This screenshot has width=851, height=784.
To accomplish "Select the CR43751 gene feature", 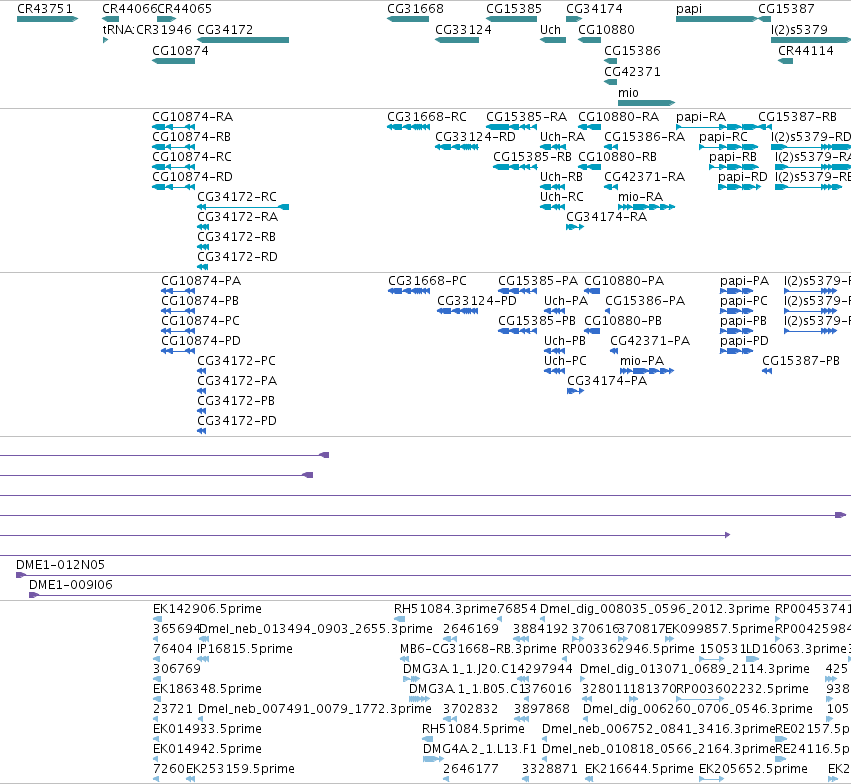I will tap(47, 19).
